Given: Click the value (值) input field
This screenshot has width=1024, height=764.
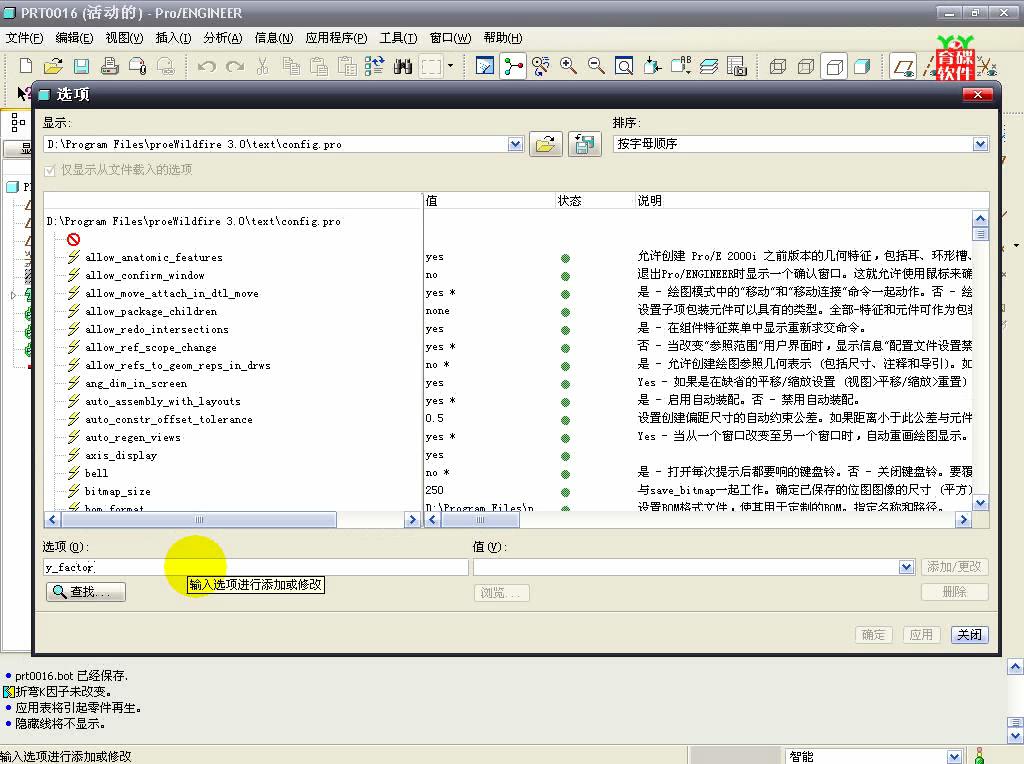Looking at the screenshot, I should click(686, 567).
